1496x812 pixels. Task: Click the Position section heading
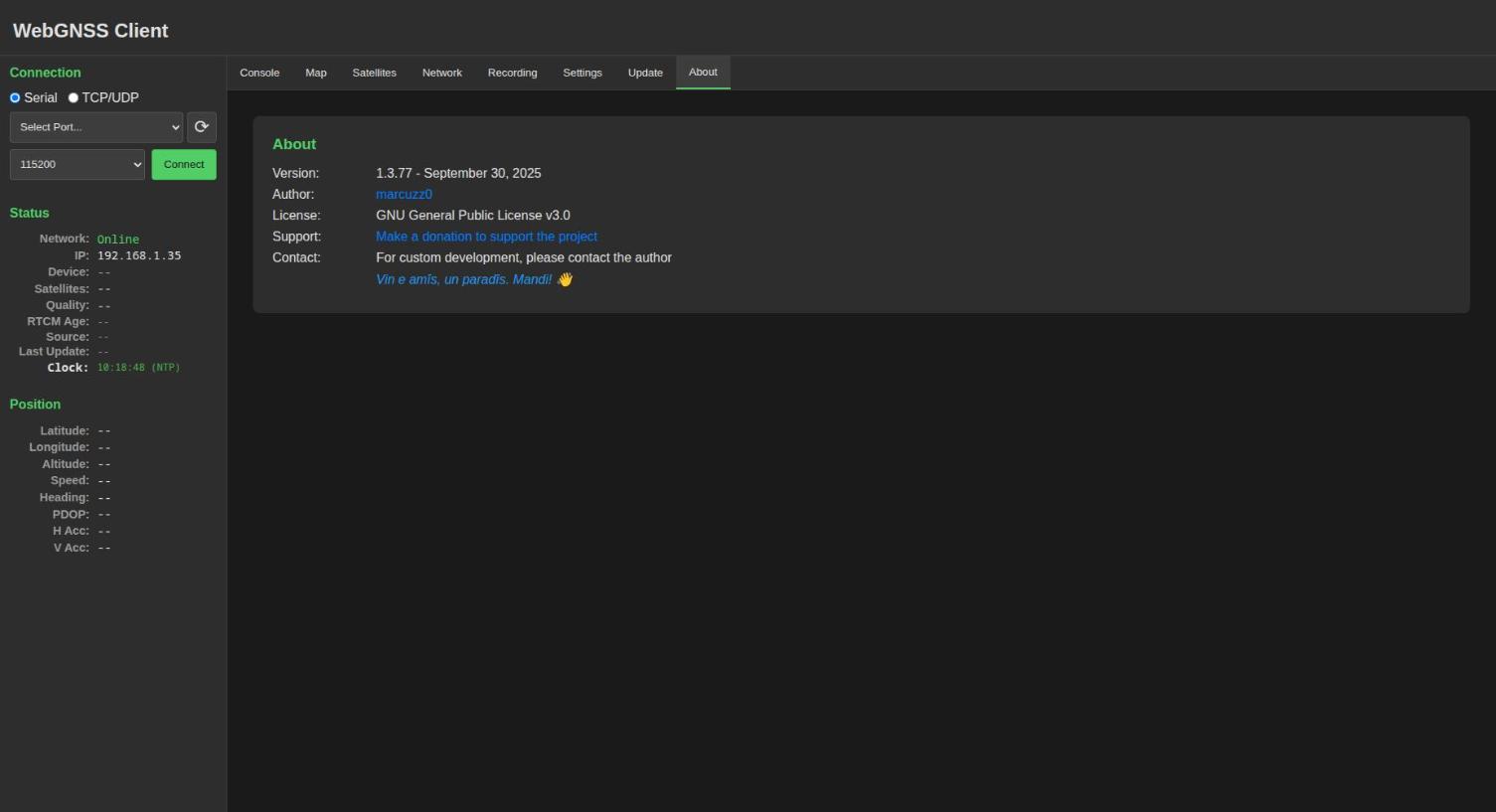point(35,405)
